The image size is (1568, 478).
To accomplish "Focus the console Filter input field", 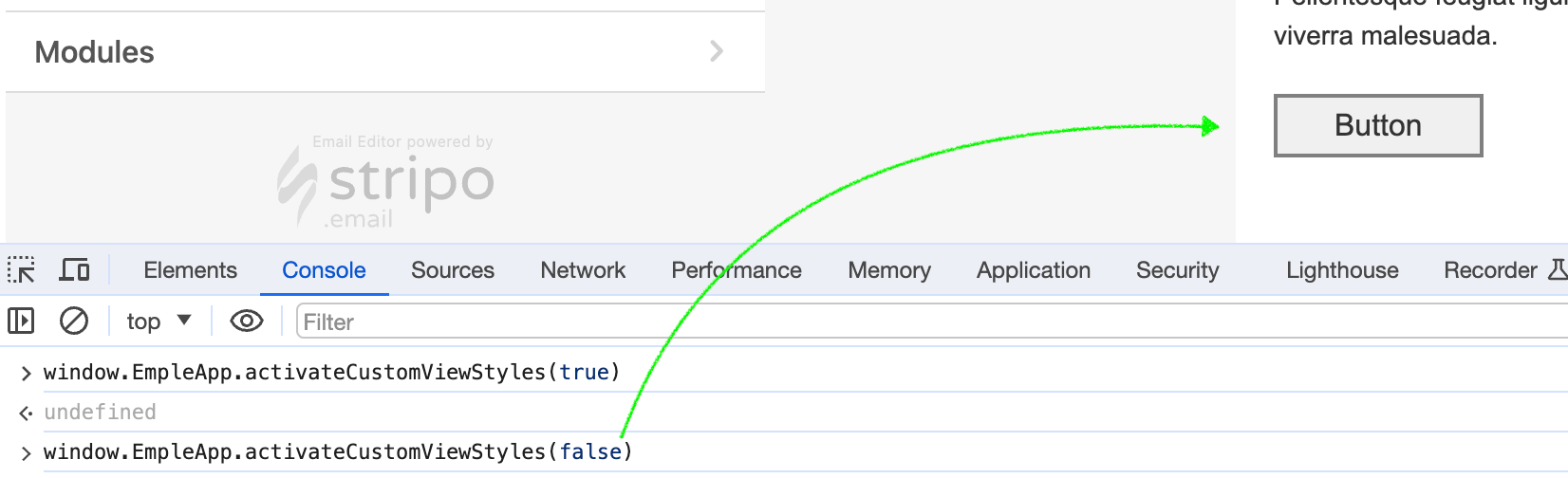I will (x=854, y=322).
